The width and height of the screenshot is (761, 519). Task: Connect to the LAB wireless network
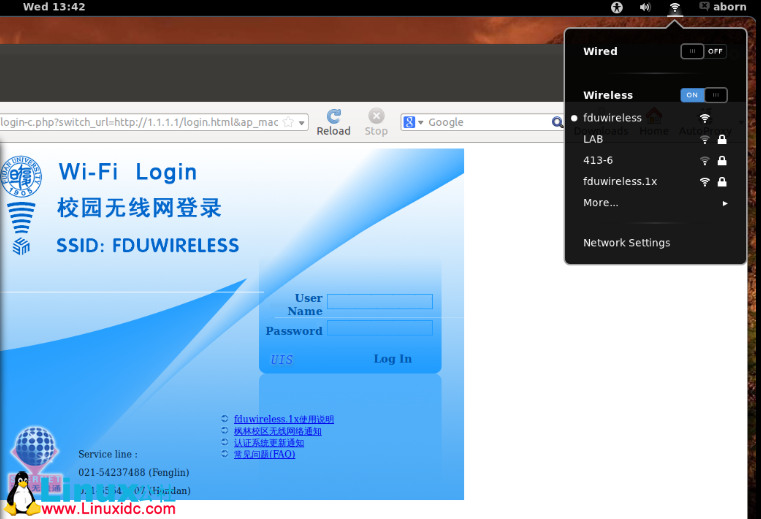tap(593, 140)
